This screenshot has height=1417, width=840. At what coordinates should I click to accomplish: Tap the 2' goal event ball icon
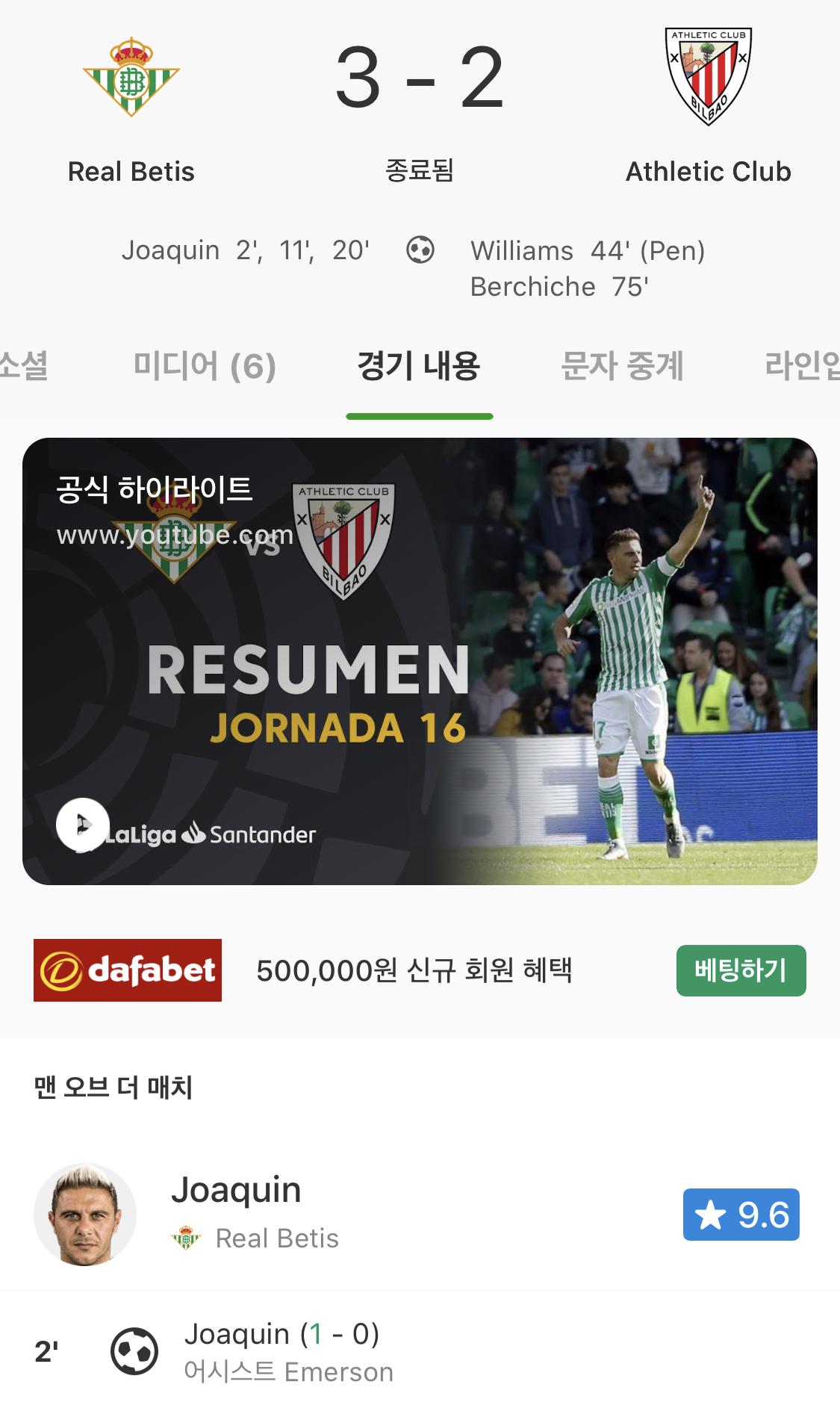click(134, 1351)
